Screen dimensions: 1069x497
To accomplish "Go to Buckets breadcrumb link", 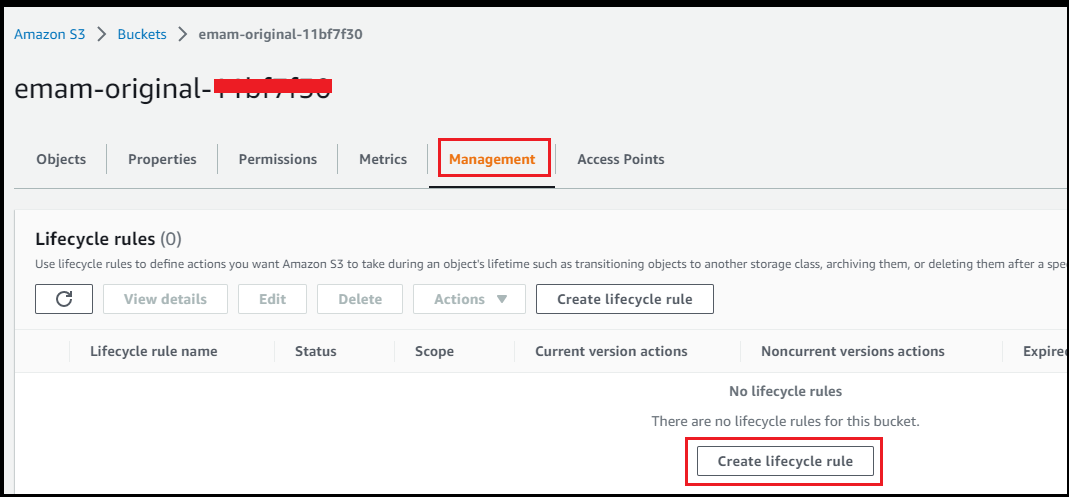I will (x=142, y=34).
